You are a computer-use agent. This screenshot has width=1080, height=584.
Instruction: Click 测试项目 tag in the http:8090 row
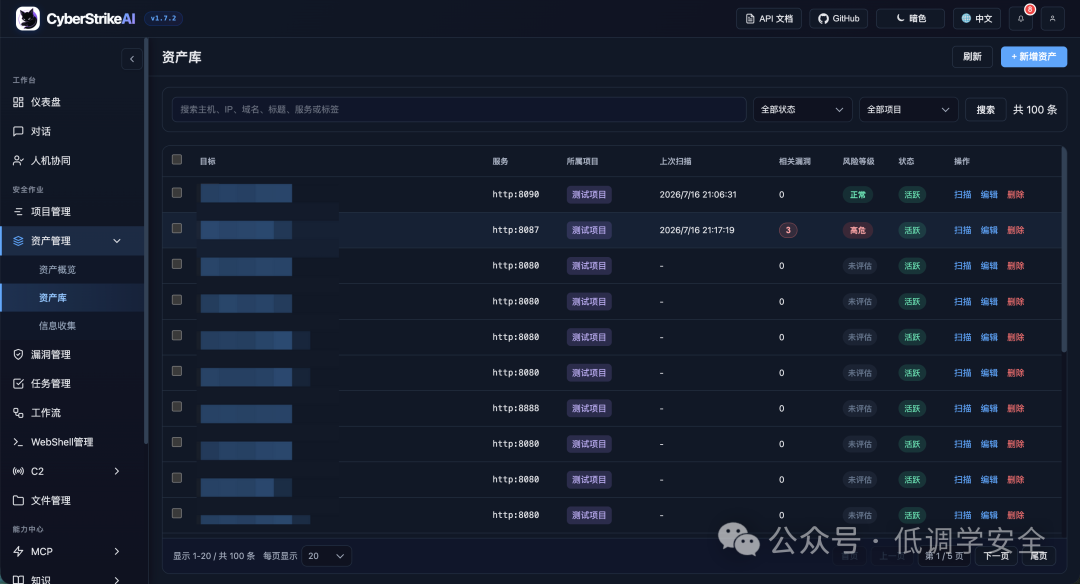click(589, 195)
